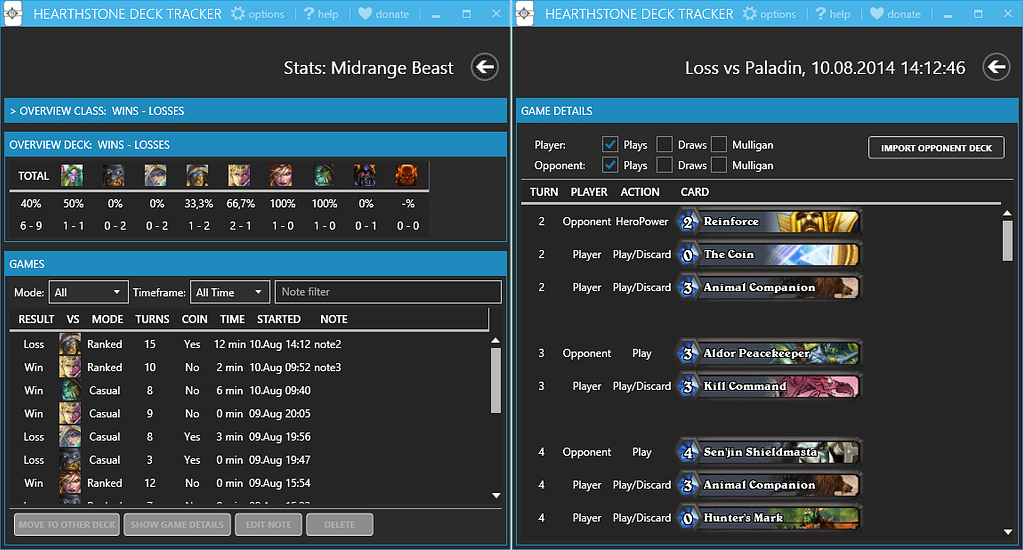Click the Aldor Peacekeeper card
The height and width of the screenshot is (550, 1023).
tap(769, 354)
